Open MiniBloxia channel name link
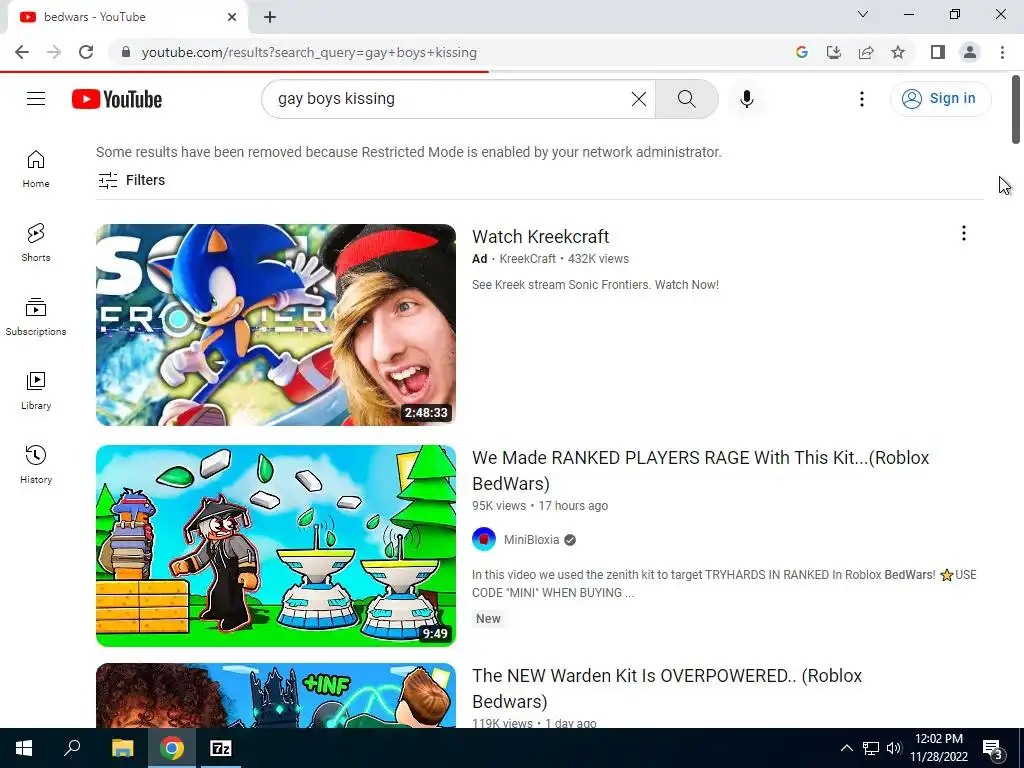Screen dimensions: 1024x768 coord(532,540)
